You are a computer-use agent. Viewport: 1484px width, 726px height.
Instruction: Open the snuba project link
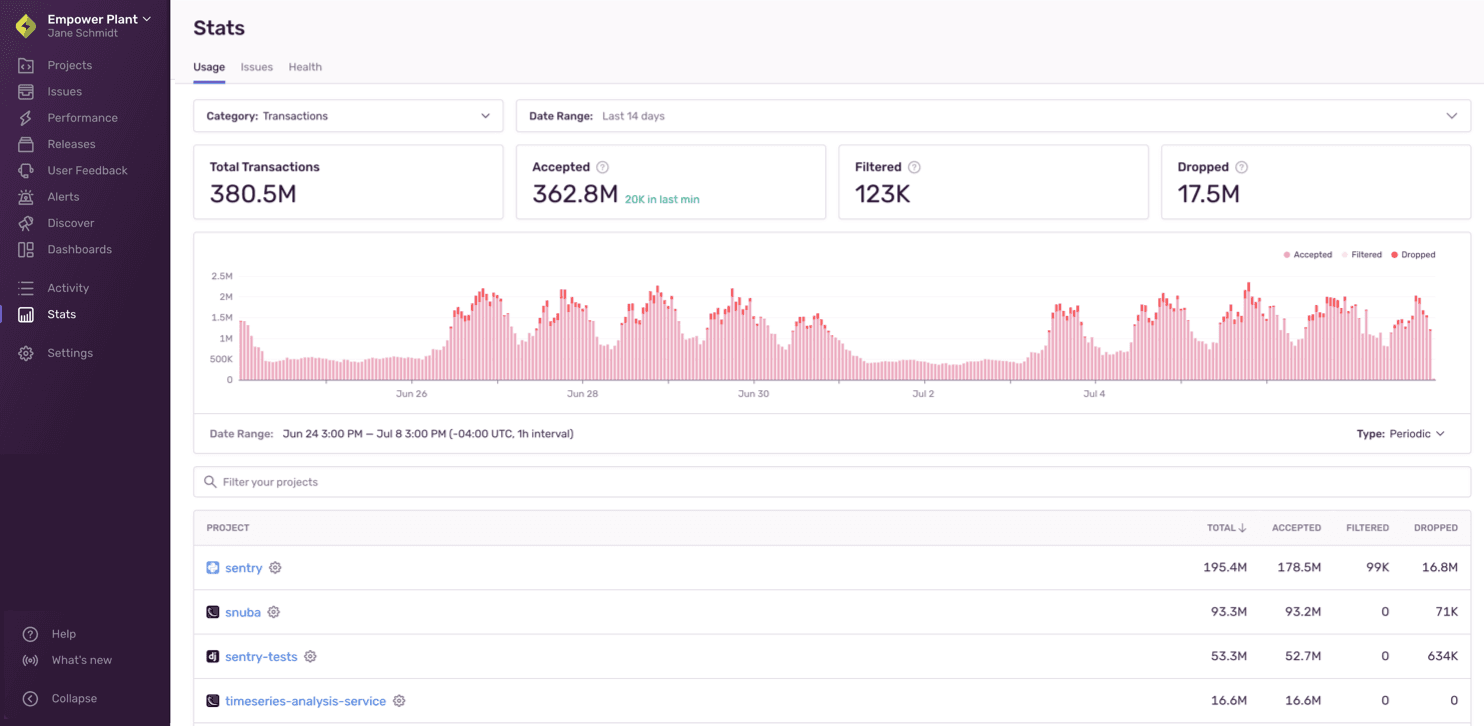(x=243, y=612)
